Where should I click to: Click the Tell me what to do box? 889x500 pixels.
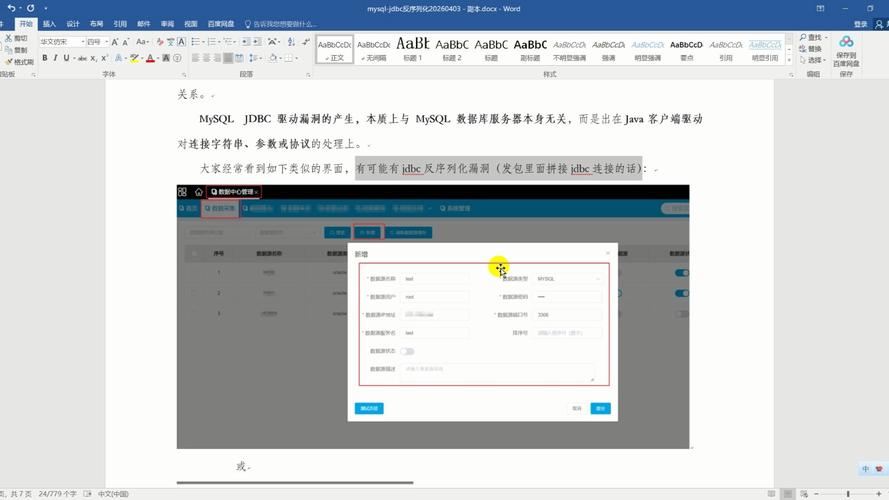tap(281, 24)
